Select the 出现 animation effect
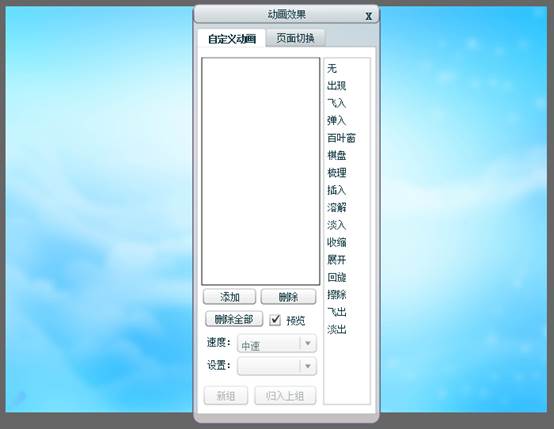 coord(336,86)
